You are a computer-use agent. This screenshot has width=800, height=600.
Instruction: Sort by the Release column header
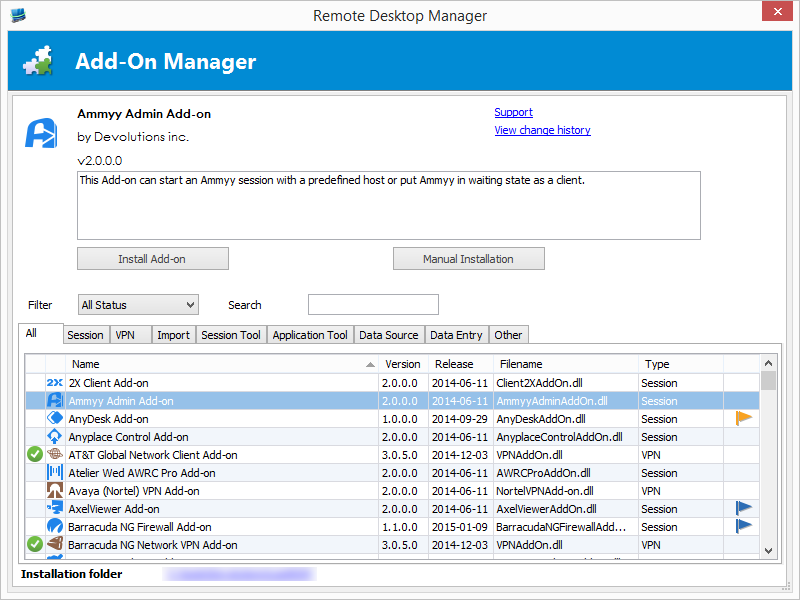[x=454, y=364]
